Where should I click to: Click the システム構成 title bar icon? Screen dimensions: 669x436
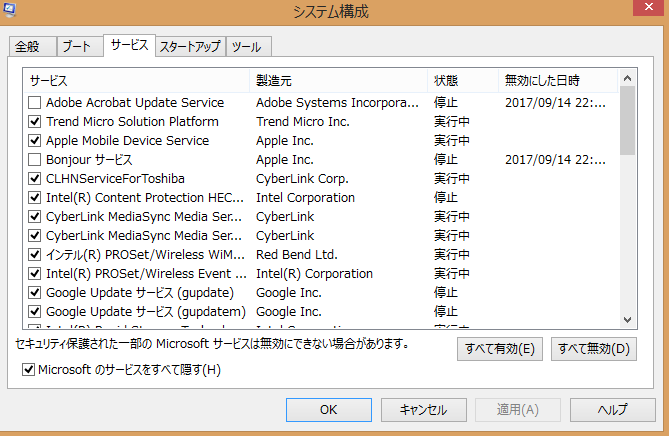9,9
